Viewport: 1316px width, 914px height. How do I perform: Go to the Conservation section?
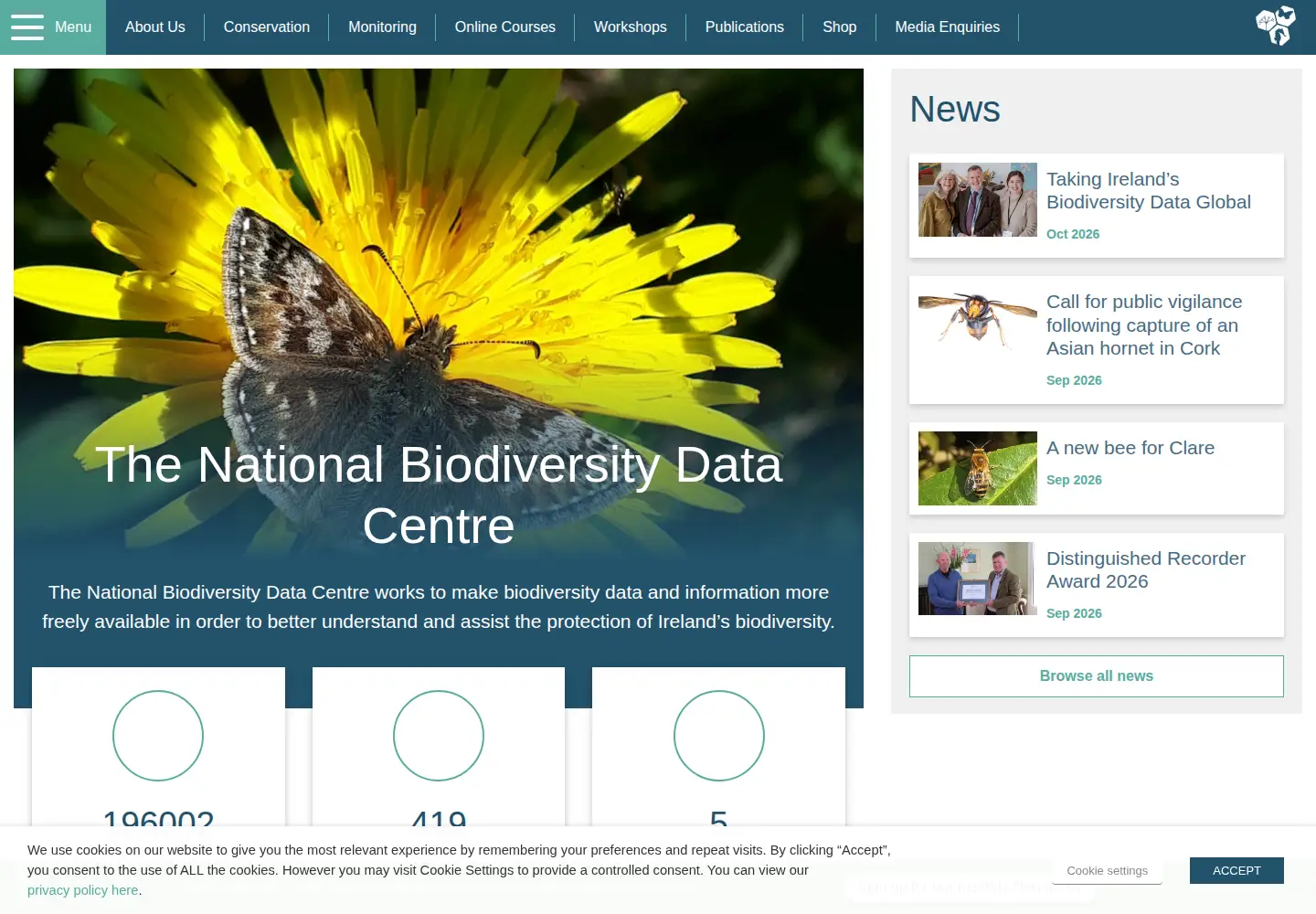pos(267,27)
